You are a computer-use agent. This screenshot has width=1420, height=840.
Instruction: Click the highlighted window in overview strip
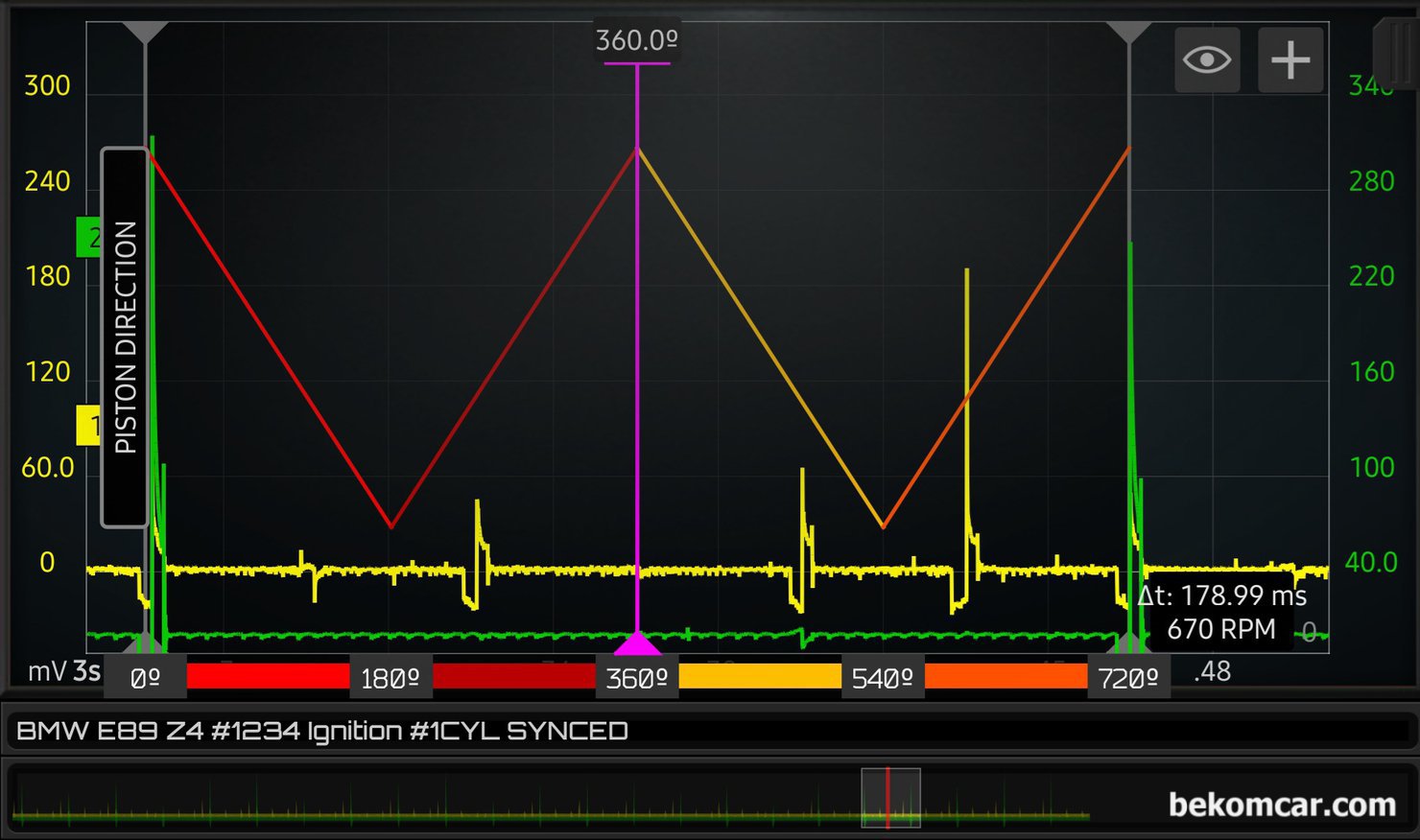[890, 798]
